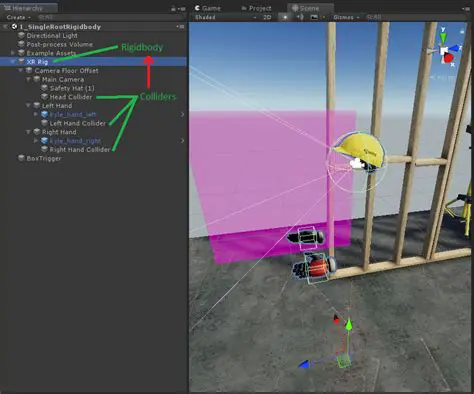
Task: Click the green Y-axis move handle arrow
Action: click(349, 325)
